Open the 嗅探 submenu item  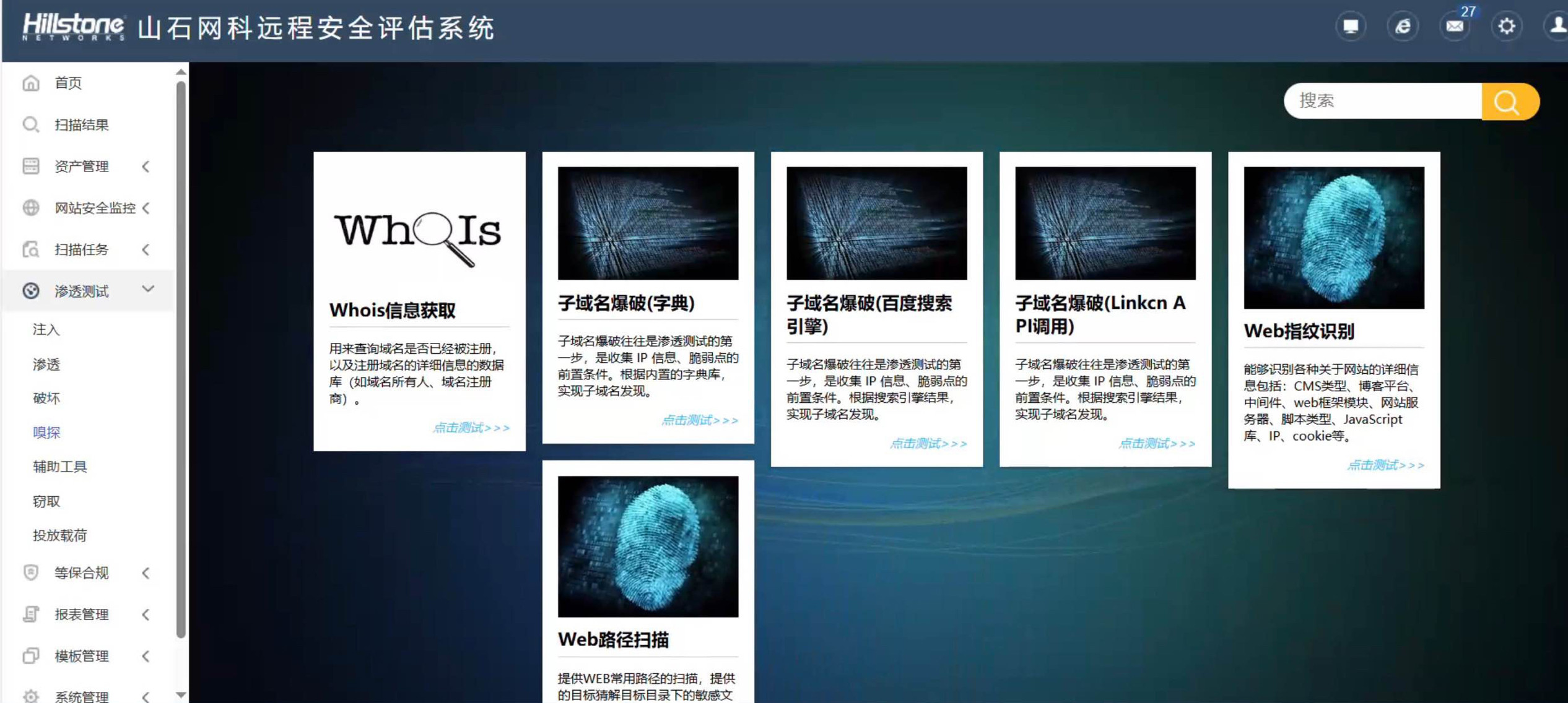[46, 432]
